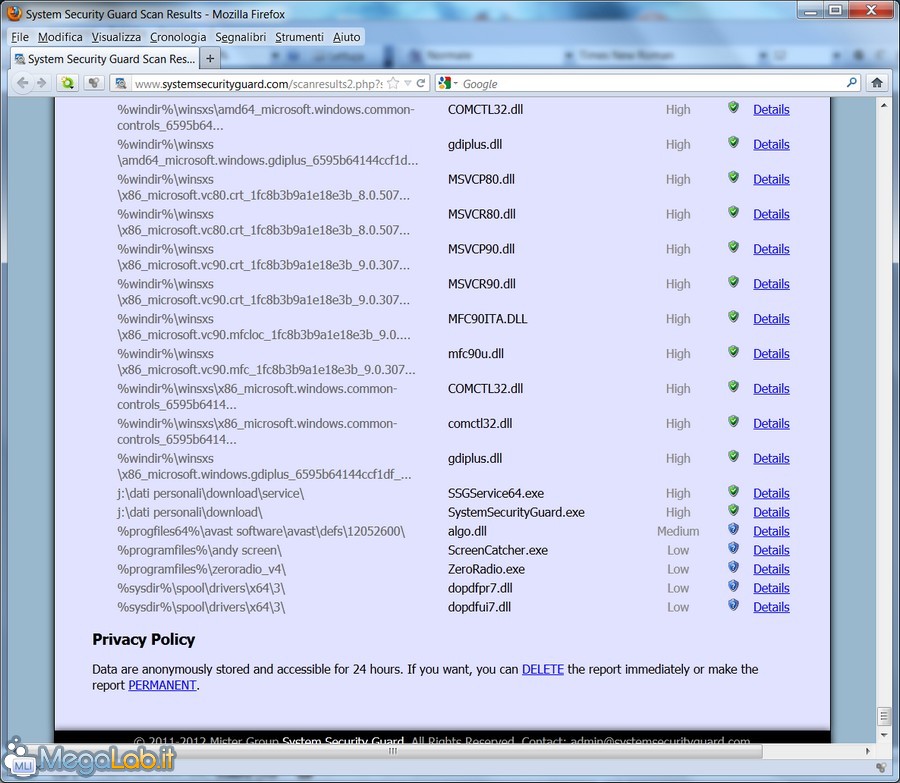Select the Privacy Policy heading

143,639
